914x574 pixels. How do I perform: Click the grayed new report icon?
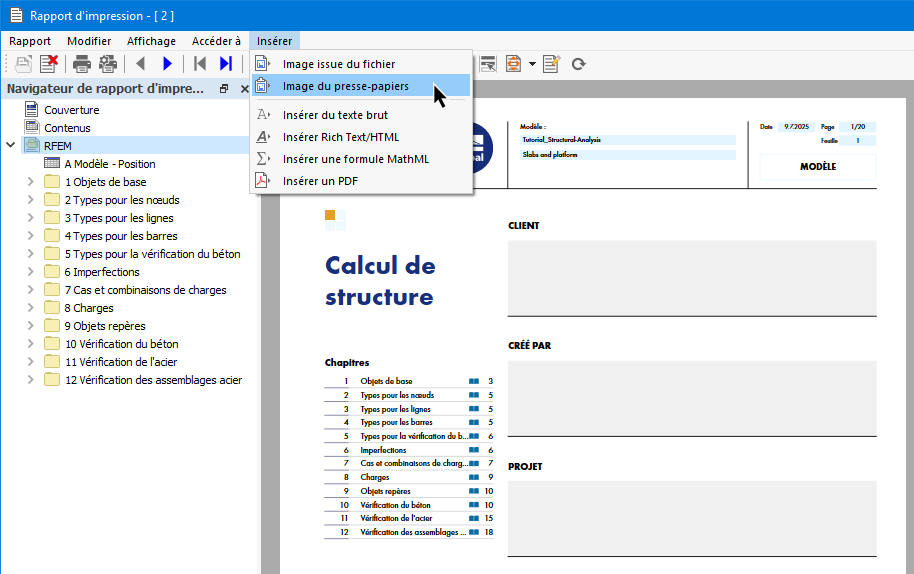(x=23, y=64)
